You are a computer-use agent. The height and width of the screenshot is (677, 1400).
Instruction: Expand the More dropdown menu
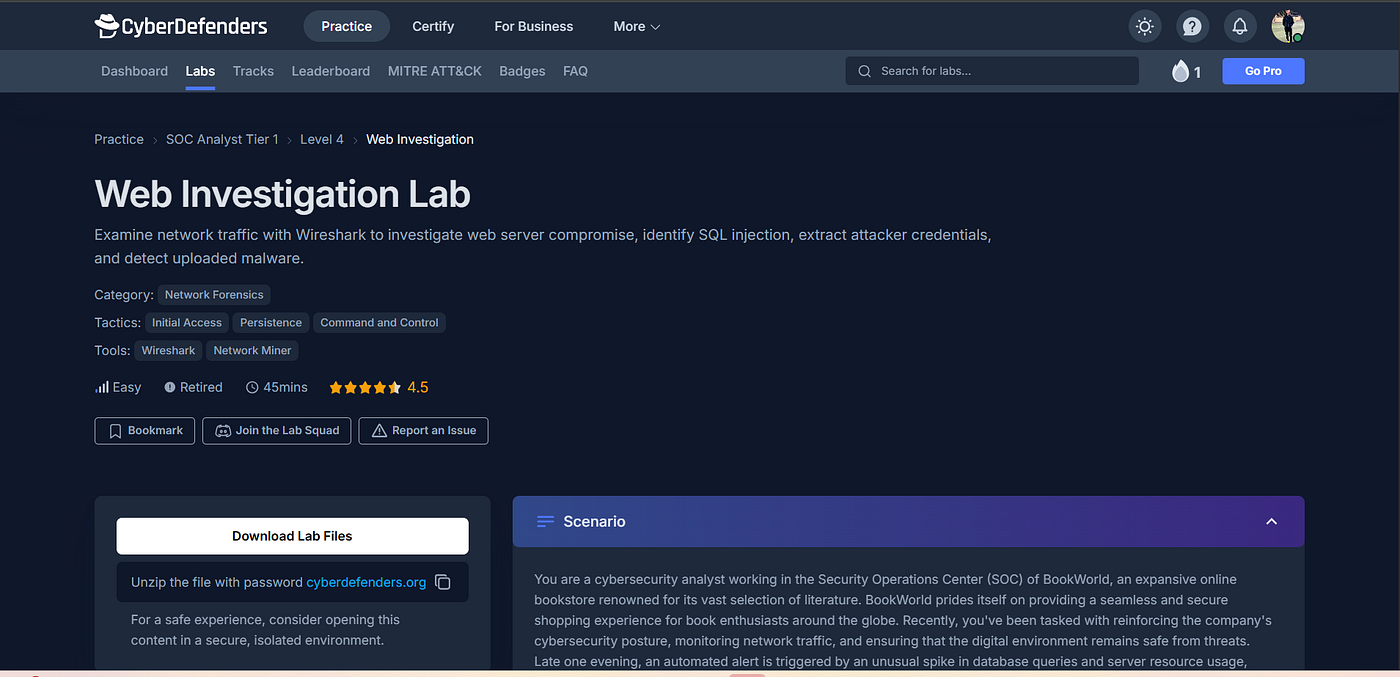(x=637, y=27)
